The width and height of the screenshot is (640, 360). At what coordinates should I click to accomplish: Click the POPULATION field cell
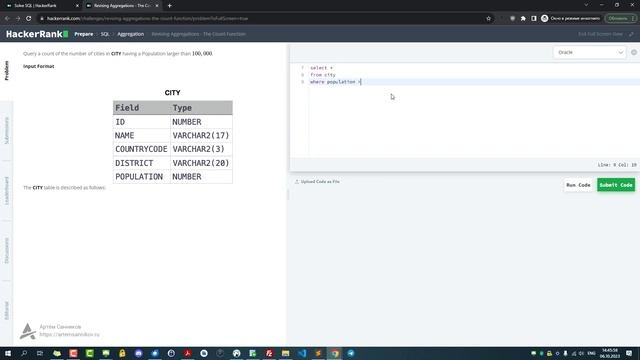[x=141, y=177]
